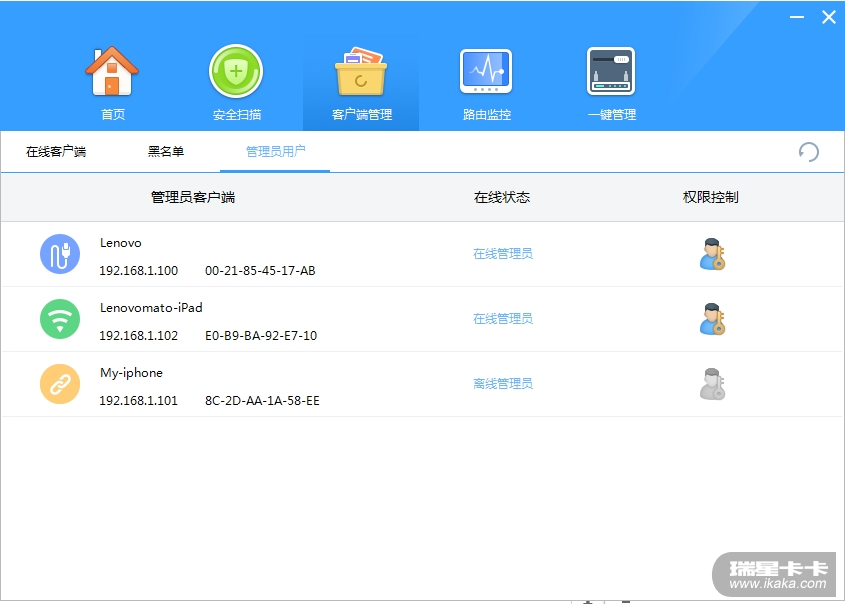Screen dimensions: 845x604
Task: Click MAC address 8C-2D-AA-1A-58-EE
Action: [x=262, y=401]
